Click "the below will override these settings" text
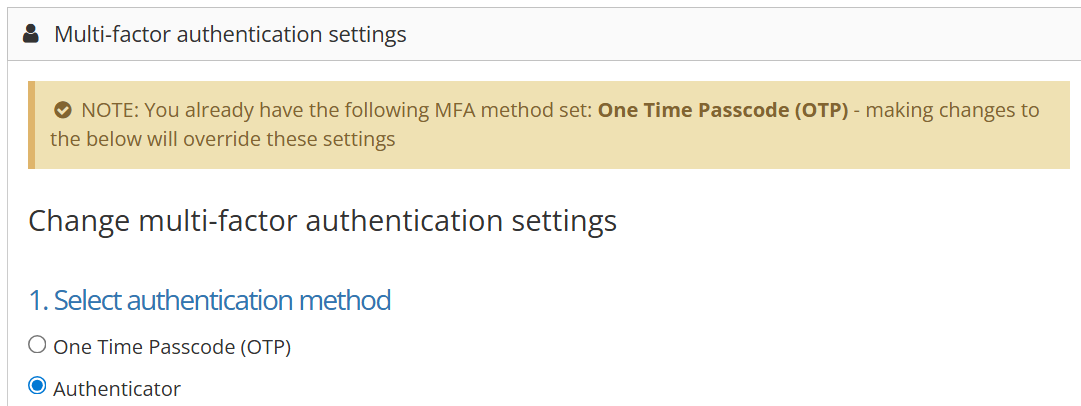This screenshot has height=406, width=1081. click(x=223, y=139)
